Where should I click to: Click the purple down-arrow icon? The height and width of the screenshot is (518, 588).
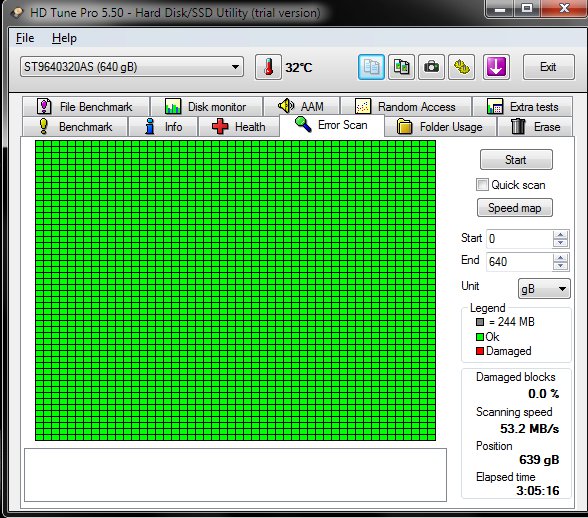[x=496, y=67]
